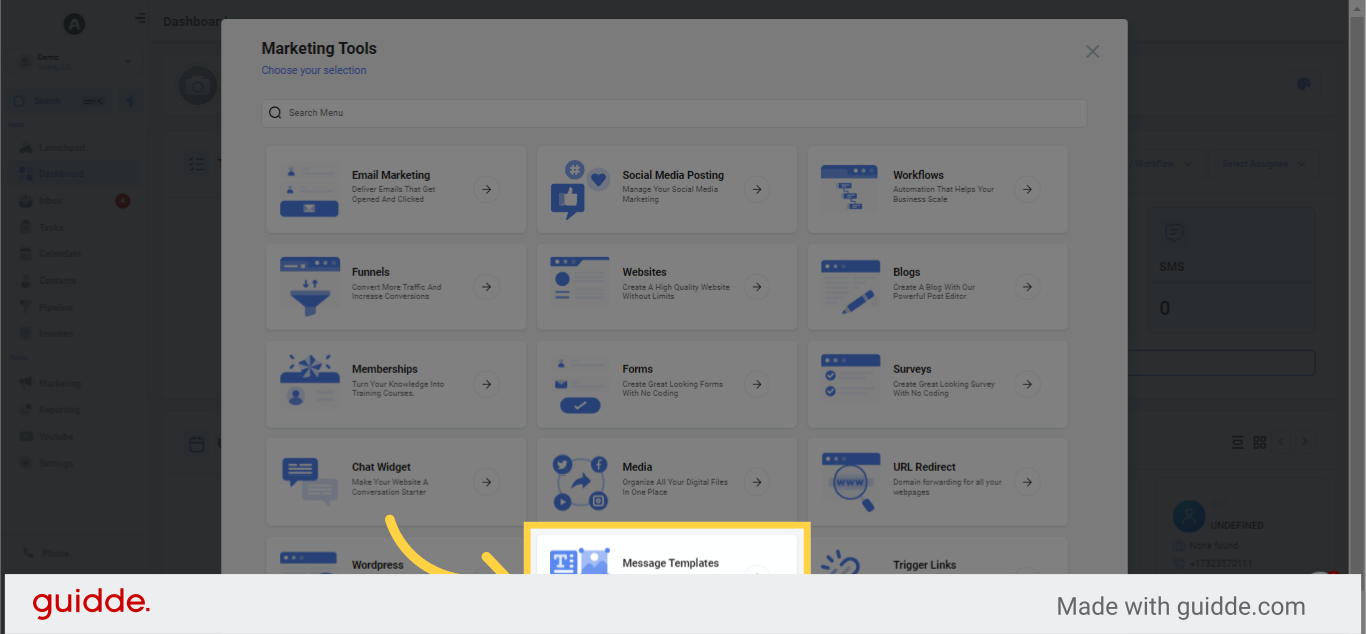Open the Select Assignee dropdown
Screen dimensions: 1366x634
point(1262,163)
